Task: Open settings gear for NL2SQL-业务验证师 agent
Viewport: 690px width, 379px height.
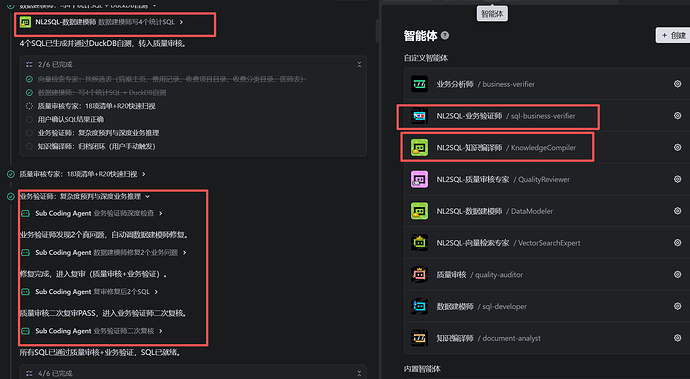Action: click(677, 115)
